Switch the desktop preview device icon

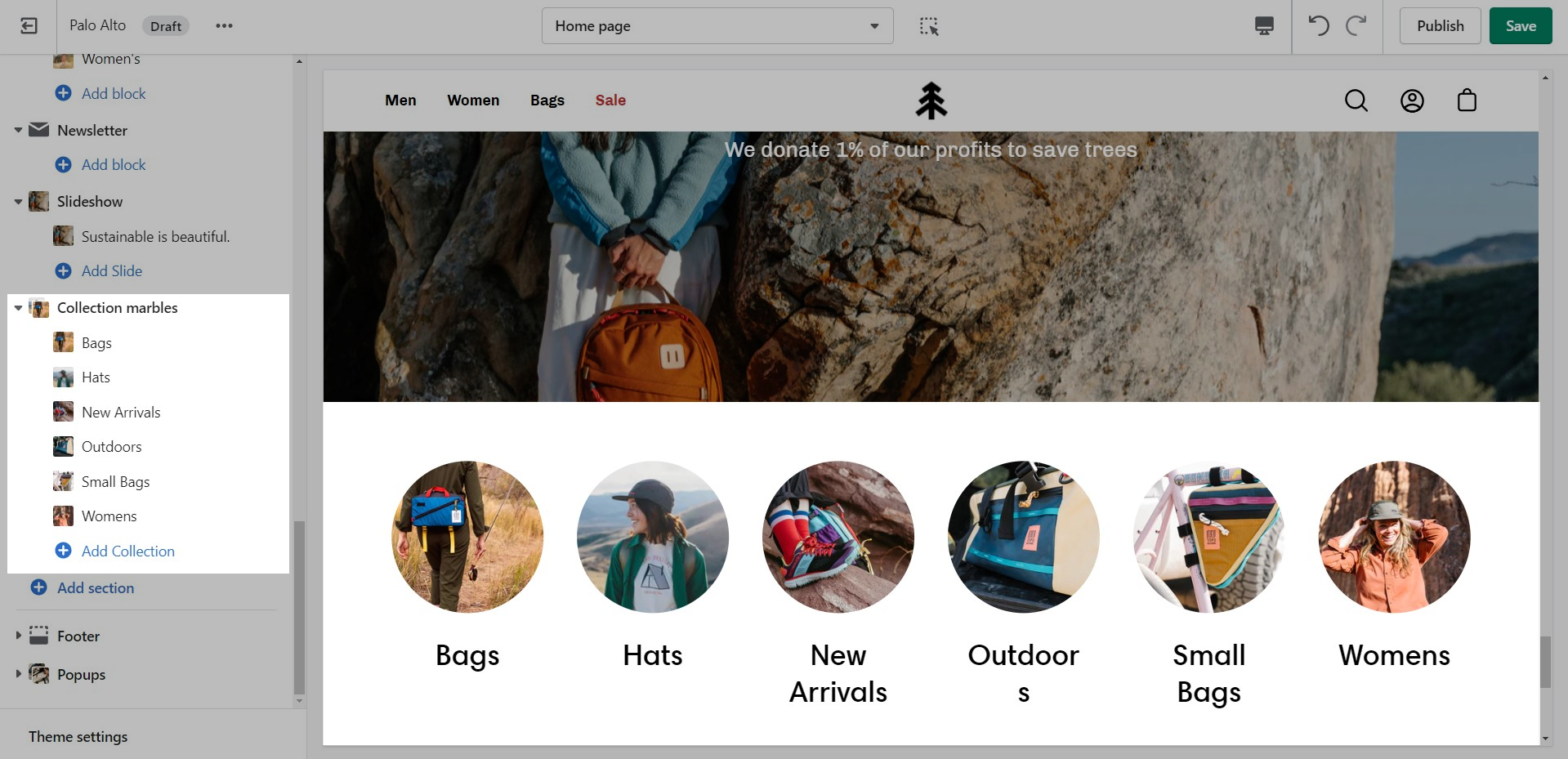pyautogui.click(x=1264, y=26)
